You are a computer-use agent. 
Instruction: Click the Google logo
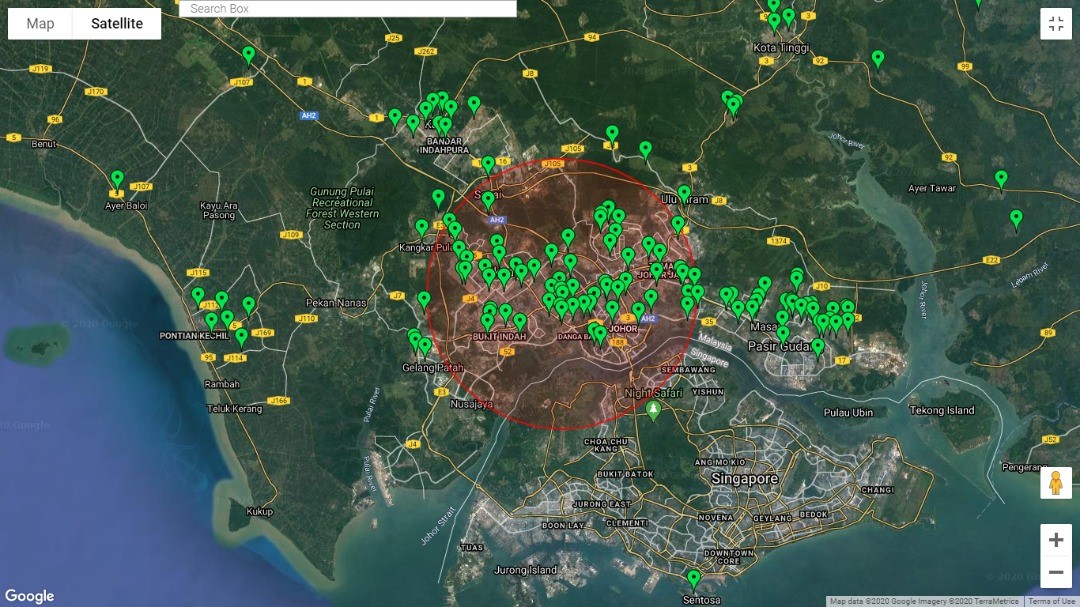tap(29, 596)
